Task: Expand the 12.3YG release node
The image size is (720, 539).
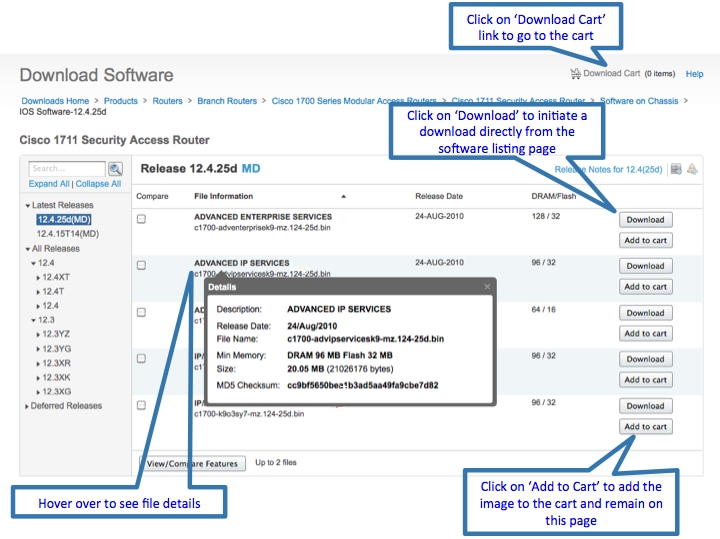Action: click(x=38, y=349)
